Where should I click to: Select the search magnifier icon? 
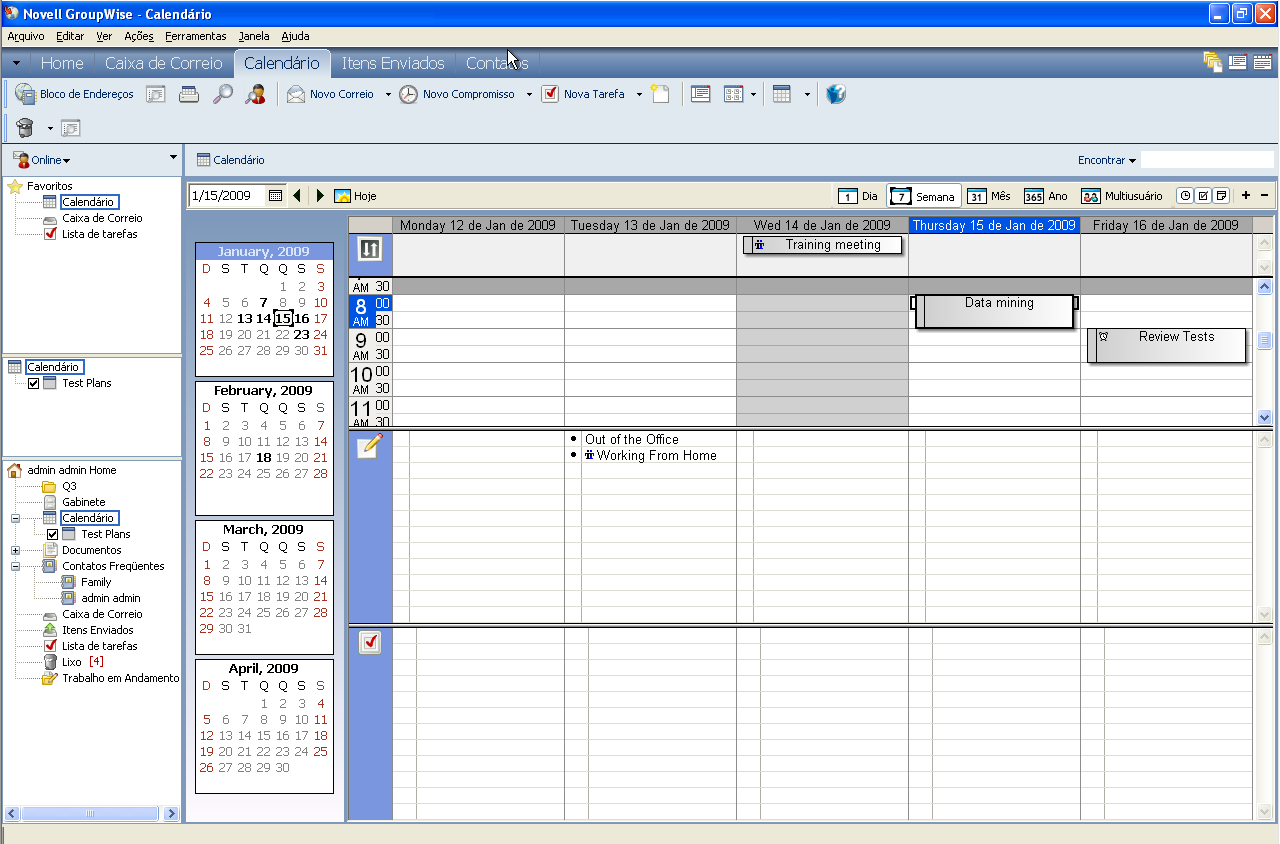[x=222, y=94]
